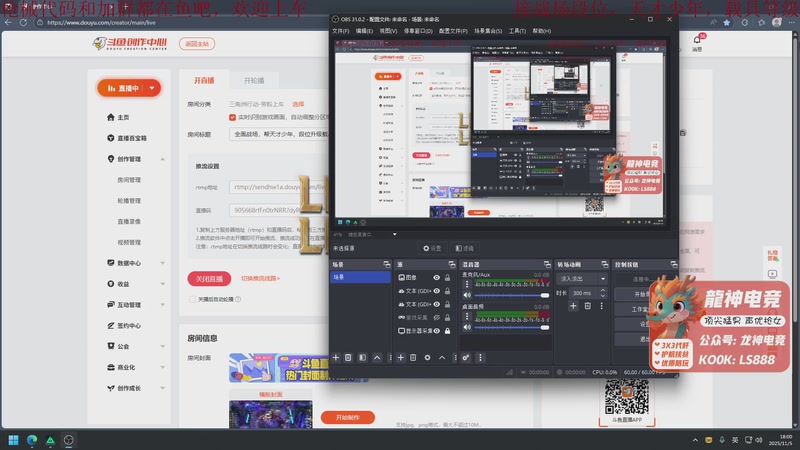Mute the 桌面音频 speaker icon
Screen dimensions: 800x450
[467, 327]
